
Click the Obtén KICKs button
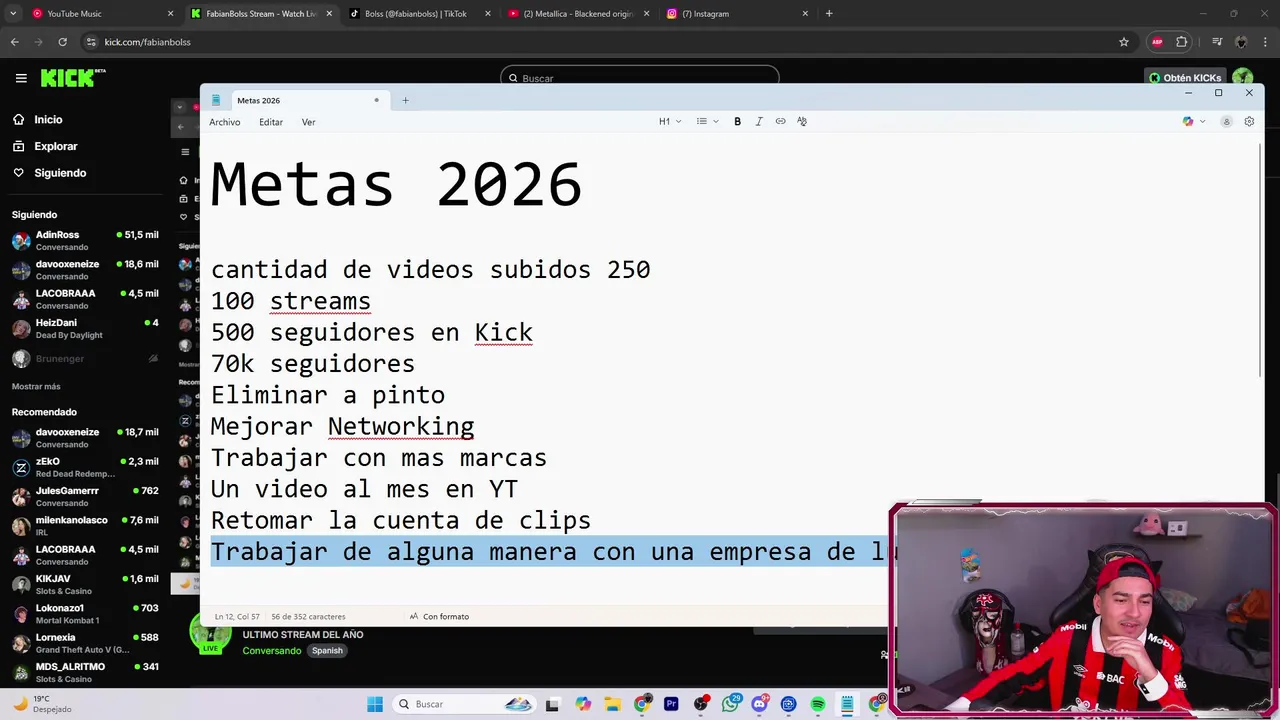(x=1186, y=78)
